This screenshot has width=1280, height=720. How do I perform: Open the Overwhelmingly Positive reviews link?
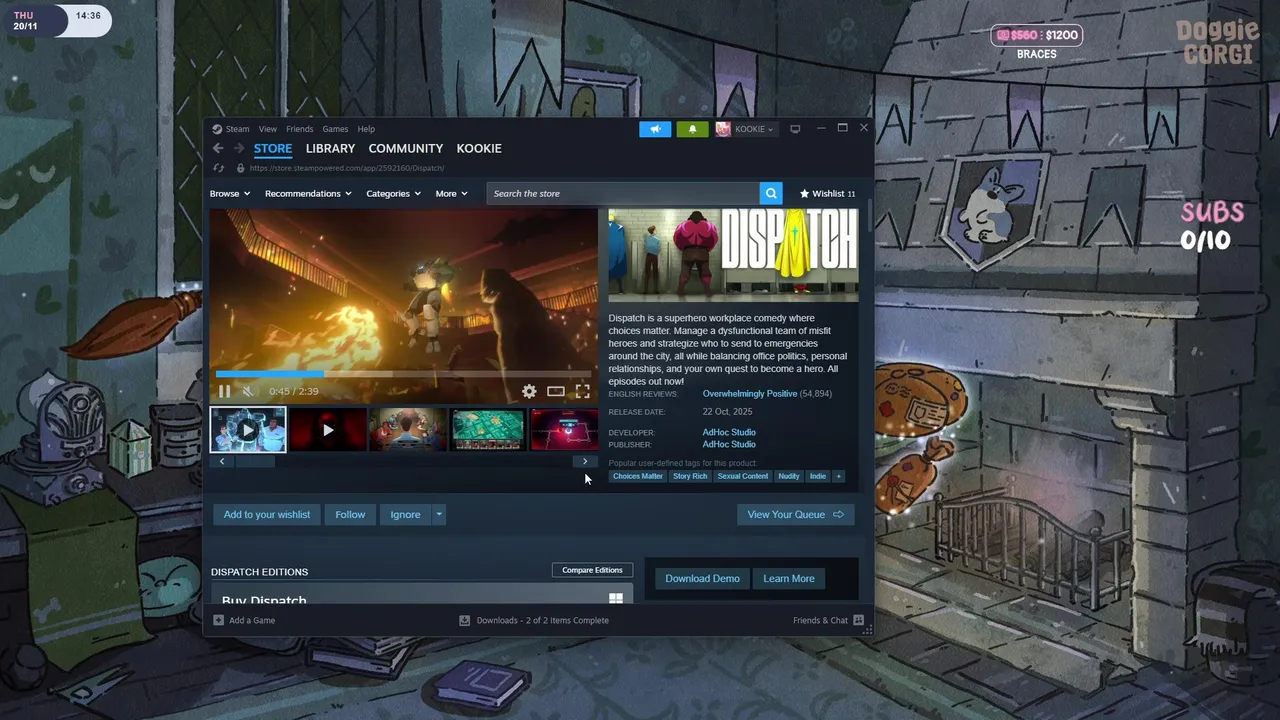pyautogui.click(x=750, y=394)
